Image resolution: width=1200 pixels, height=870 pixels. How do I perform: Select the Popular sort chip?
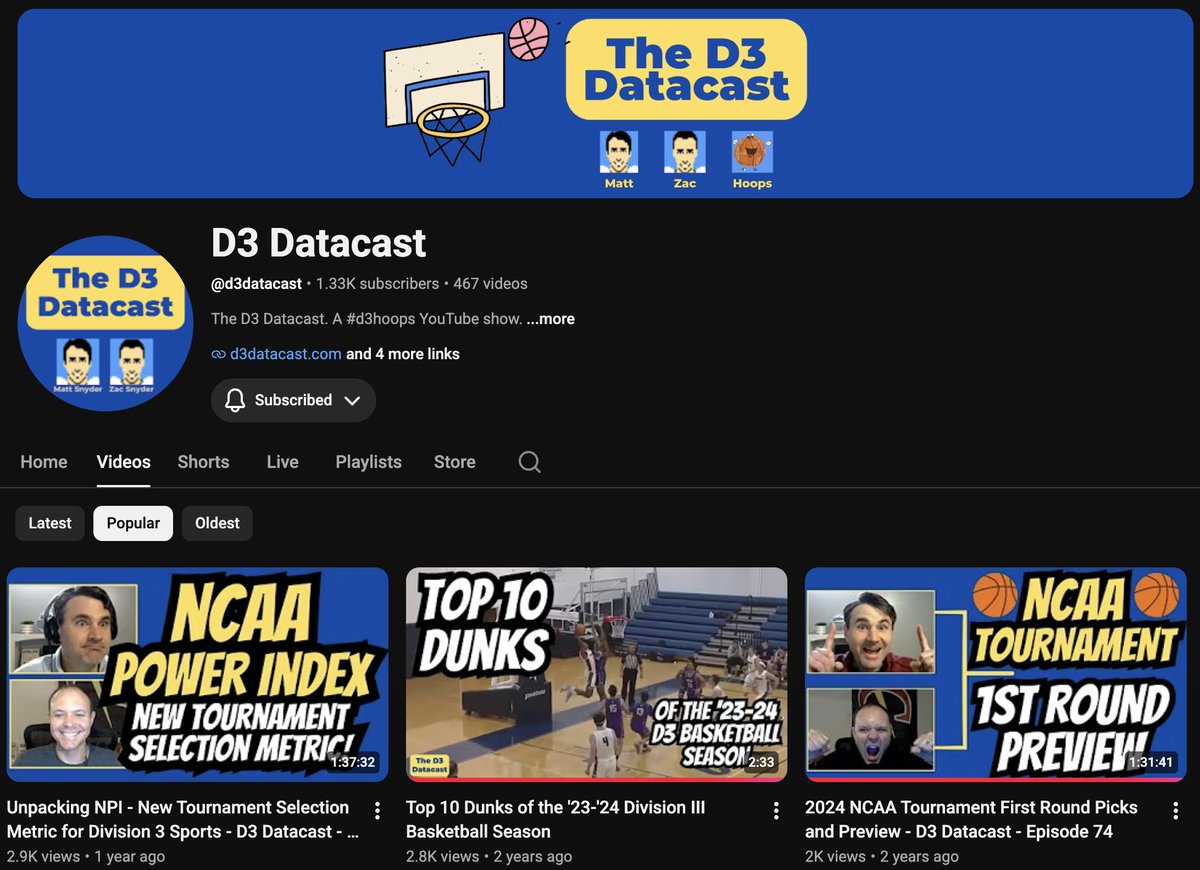click(133, 523)
